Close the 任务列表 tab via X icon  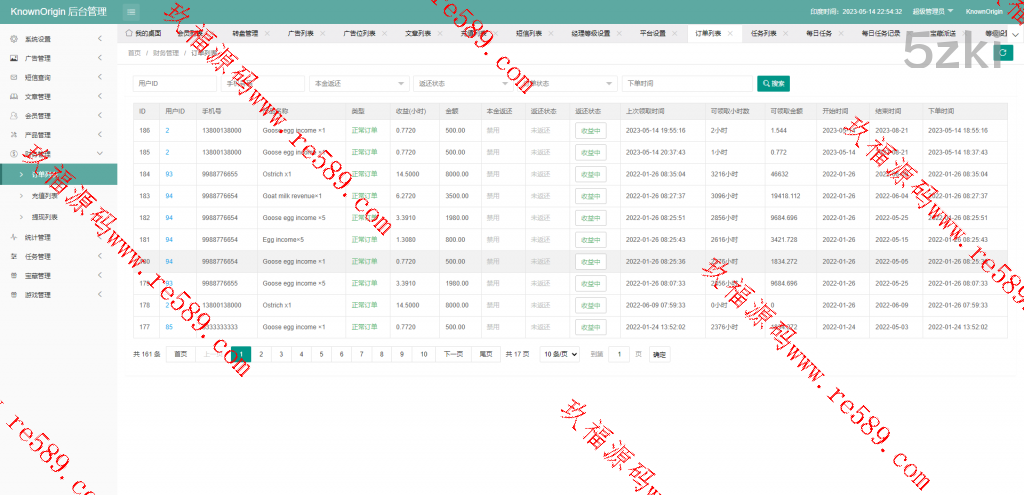(x=785, y=33)
